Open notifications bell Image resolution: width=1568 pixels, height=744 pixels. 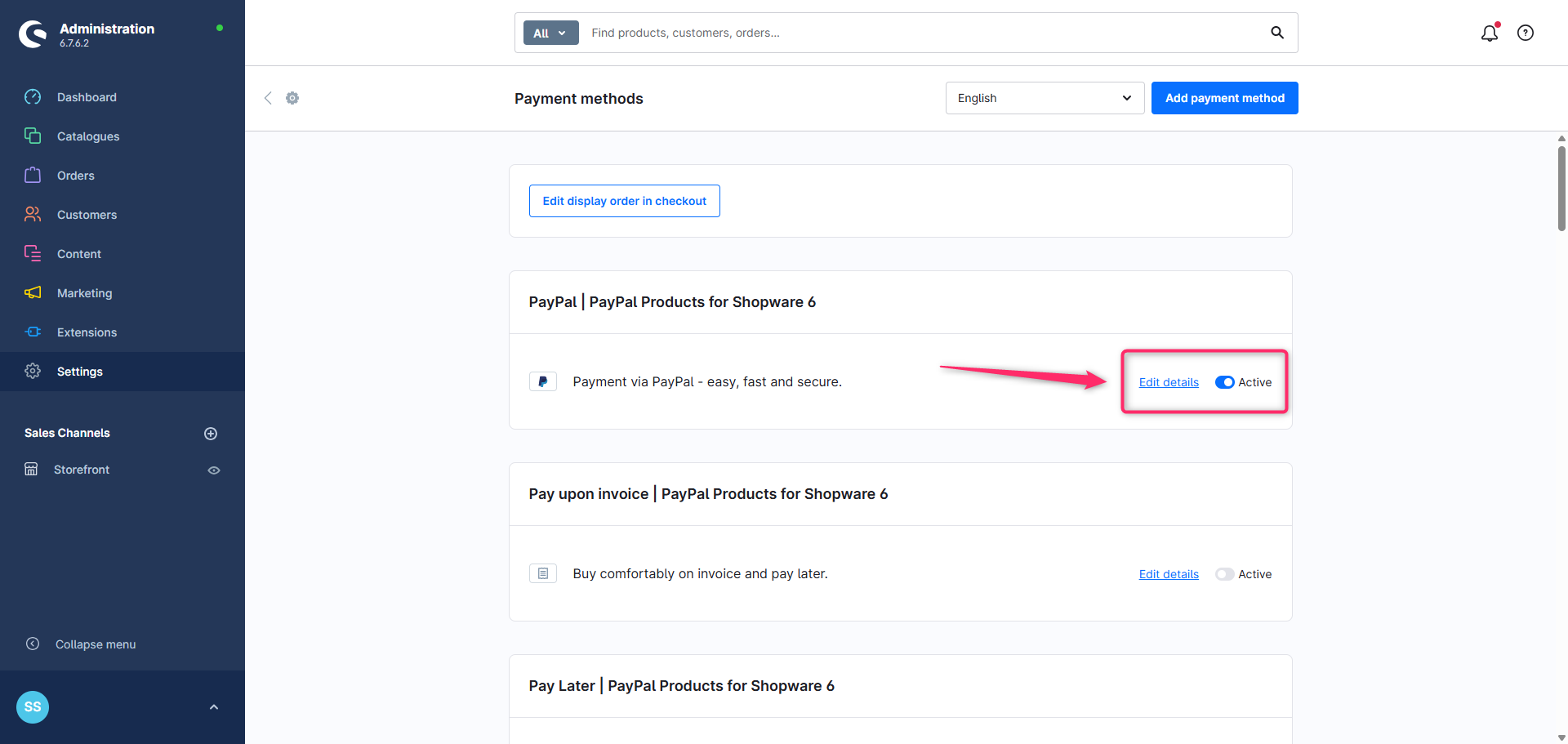tap(1490, 33)
